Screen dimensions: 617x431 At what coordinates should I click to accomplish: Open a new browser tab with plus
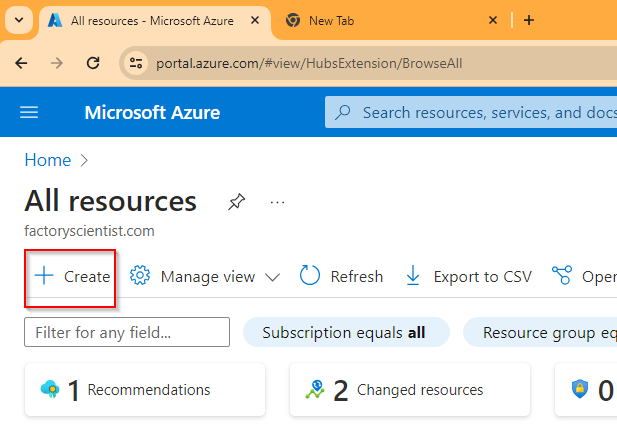(x=529, y=20)
